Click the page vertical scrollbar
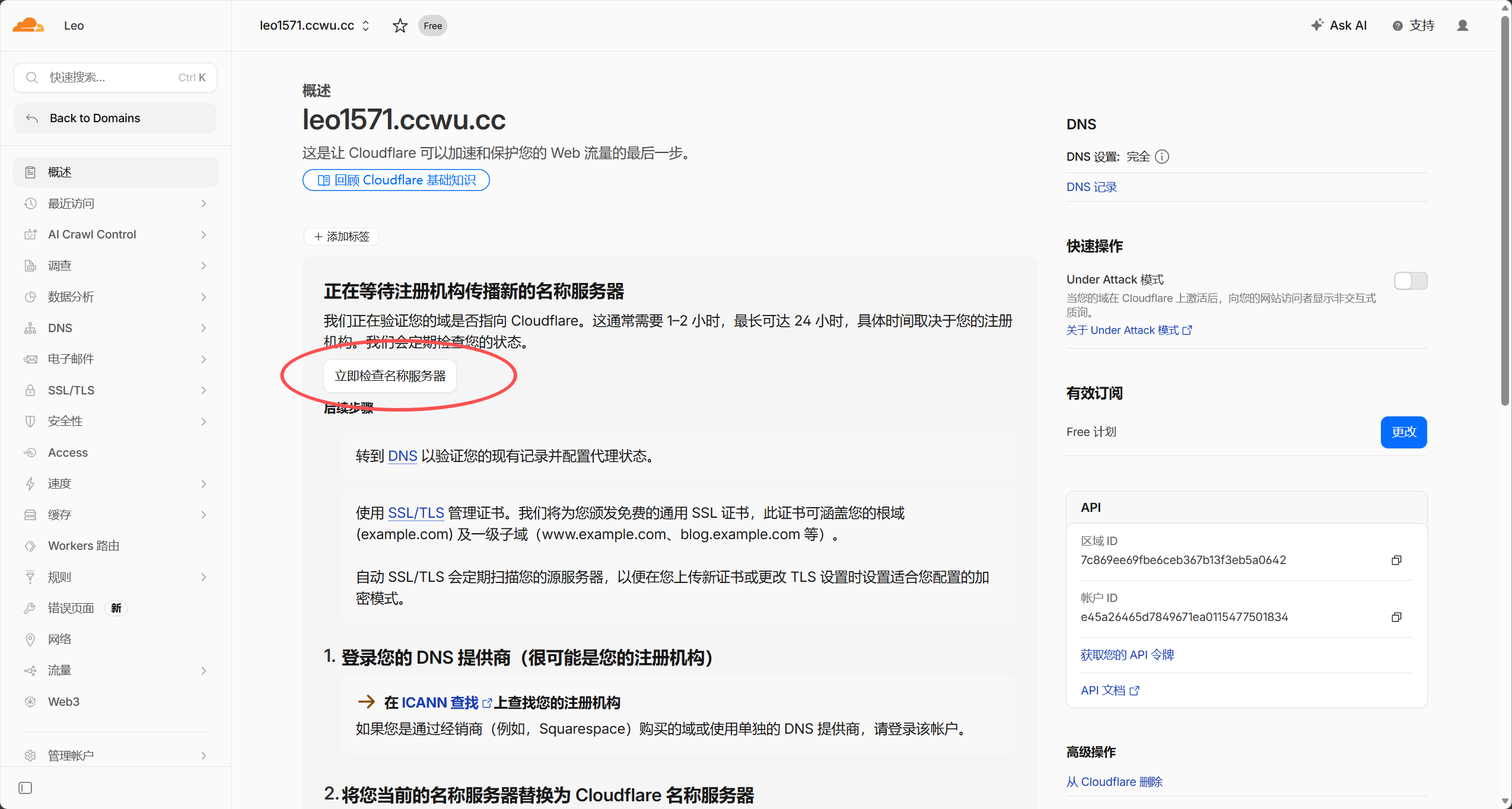 tap(1505, 211)
